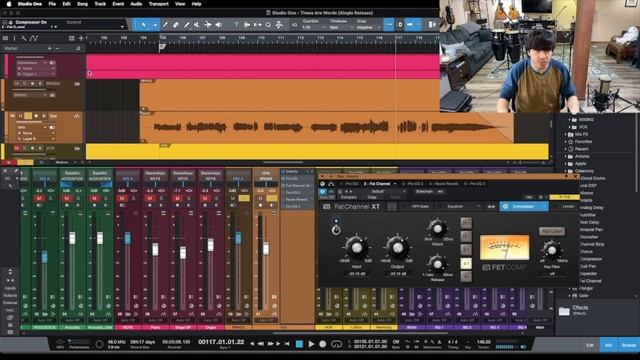Image resolution: width=640 pixels, height=360 pixels.
Task: Open the Edit view button
Action: tap(590, 345)
